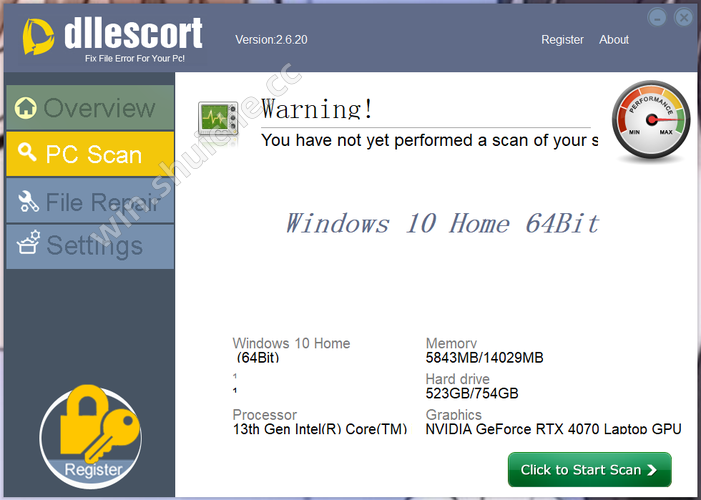
Task: Click the performance gauge dial
Action: click(x=651, y=120)
